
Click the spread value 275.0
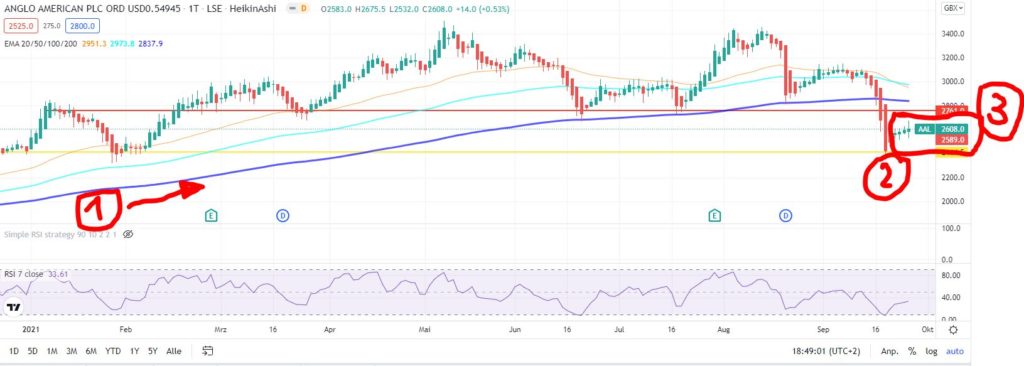tap(51, 25)
